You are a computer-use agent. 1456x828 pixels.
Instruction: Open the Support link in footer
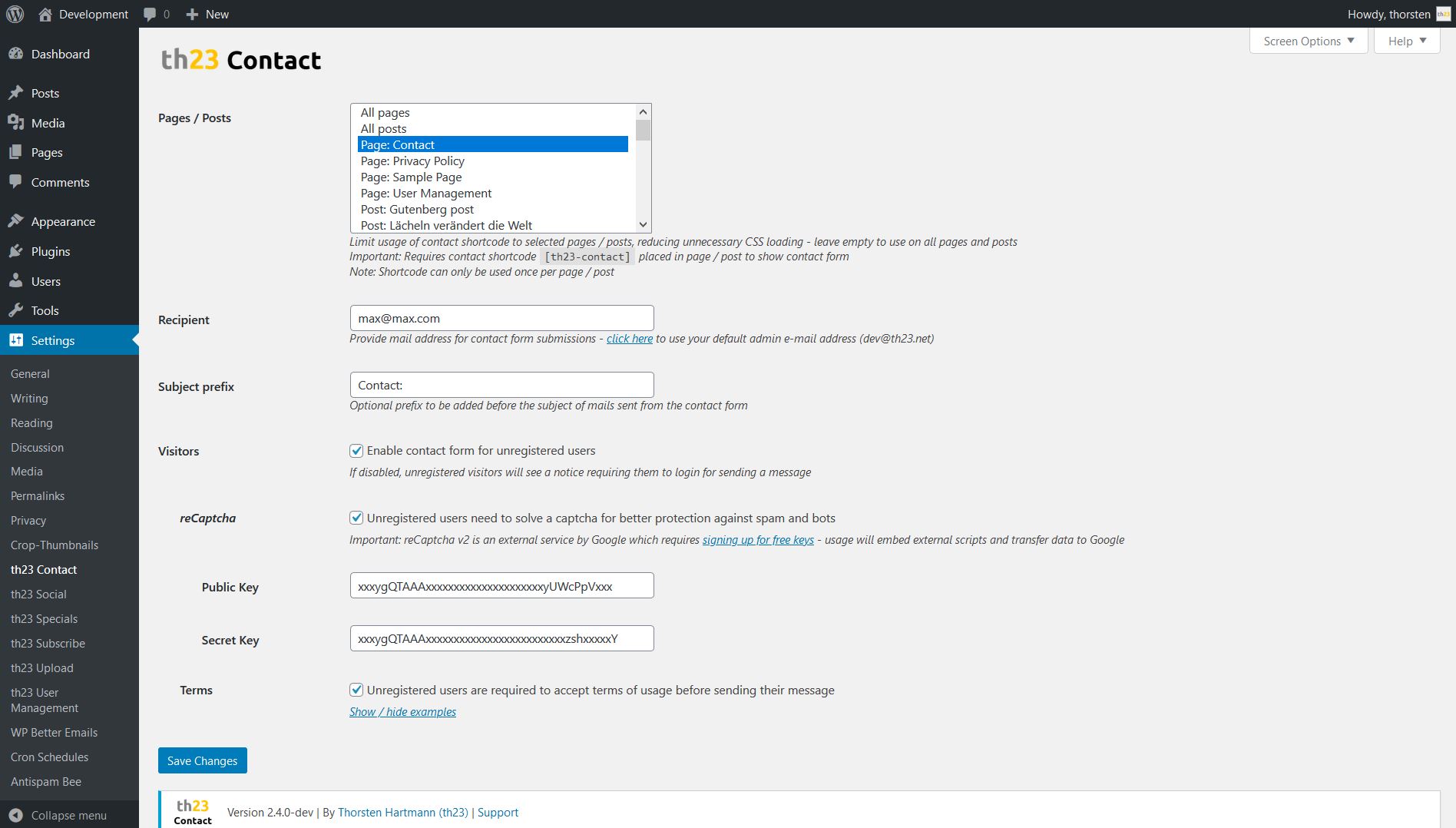click(x=498, y=813)
